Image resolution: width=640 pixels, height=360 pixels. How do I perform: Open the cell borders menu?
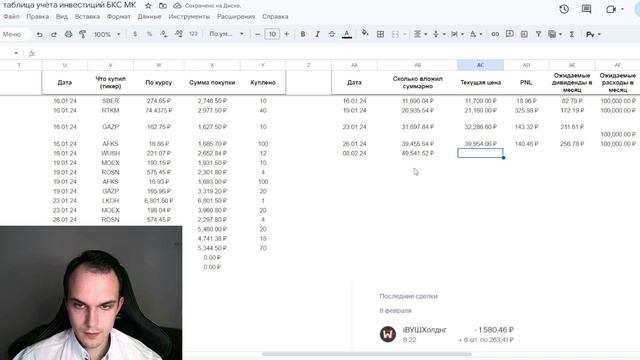coord(380,35)
